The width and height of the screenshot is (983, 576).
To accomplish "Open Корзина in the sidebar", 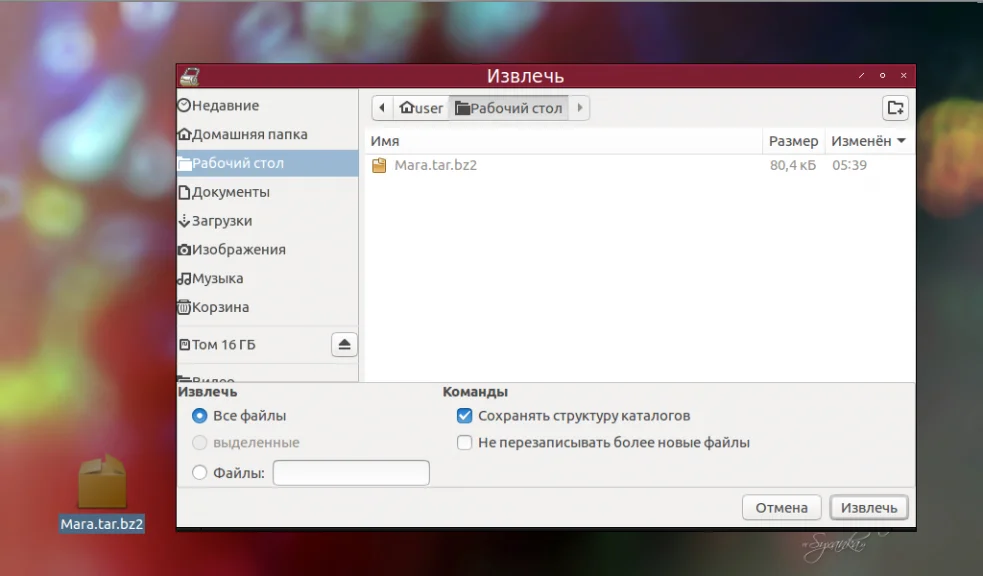I will coord(268,307).
